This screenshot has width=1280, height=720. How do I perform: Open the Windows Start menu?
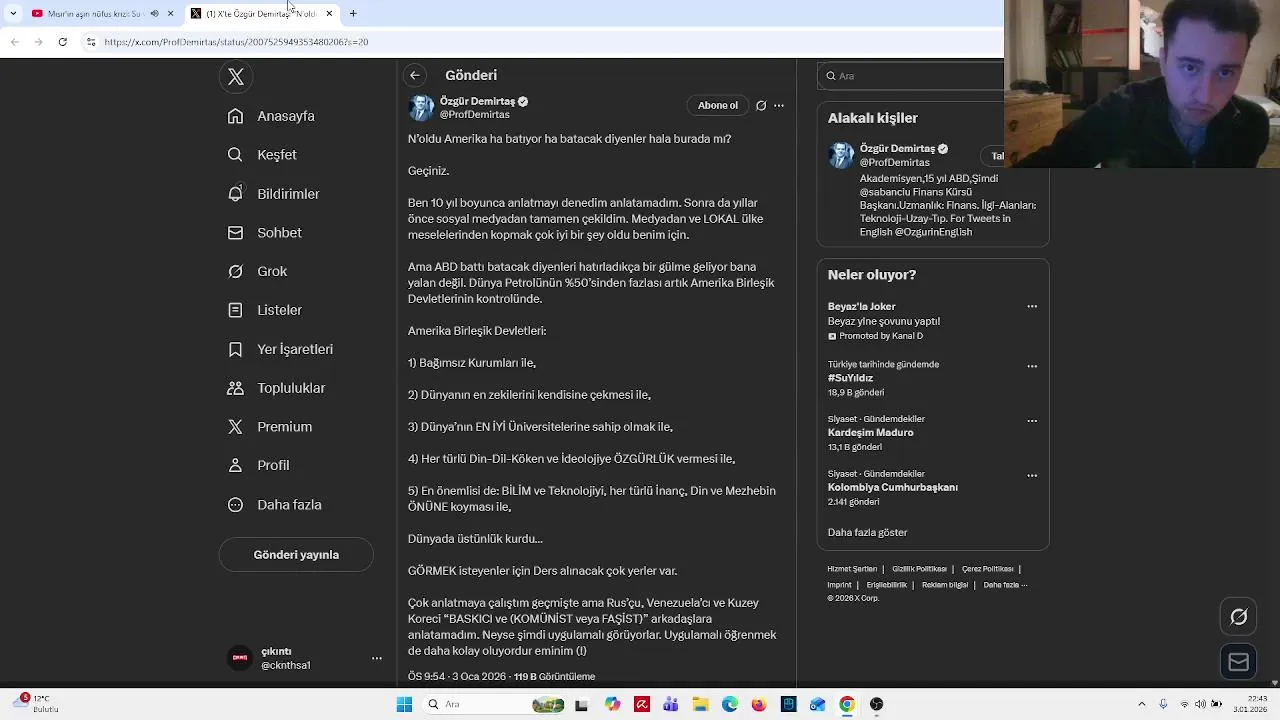404,705
